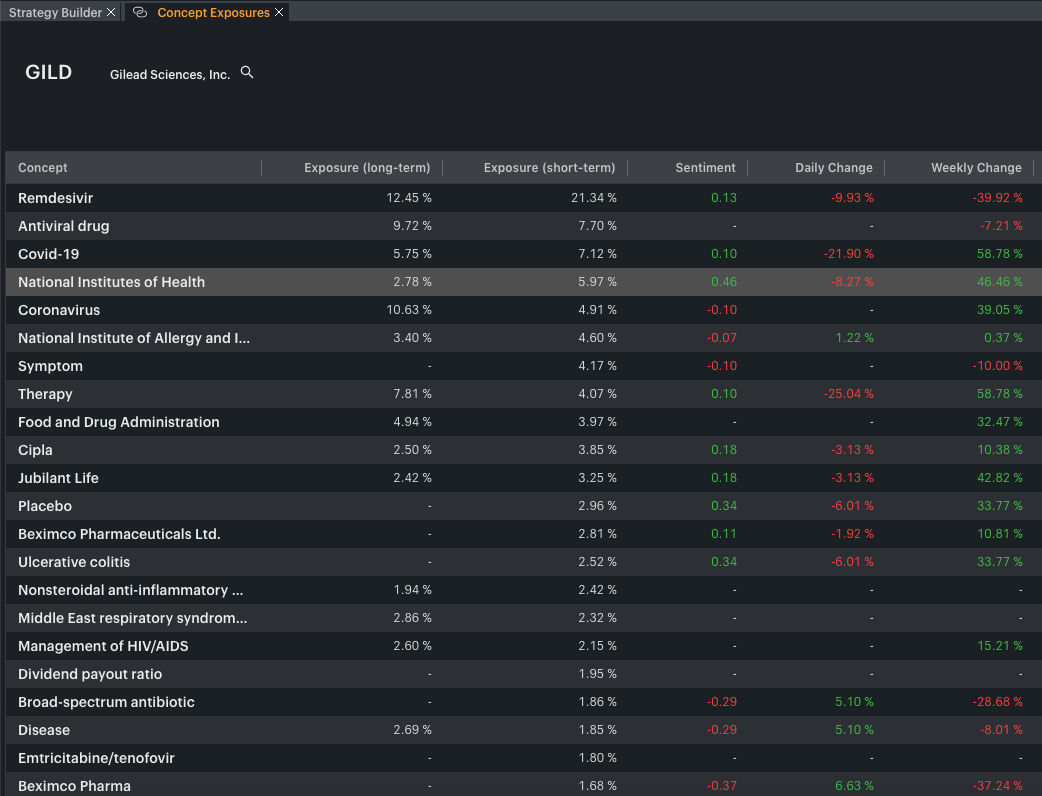Click Remdesivir long-term exposure 12.45 %
The image size is (1042, 796).
[409, 198]
